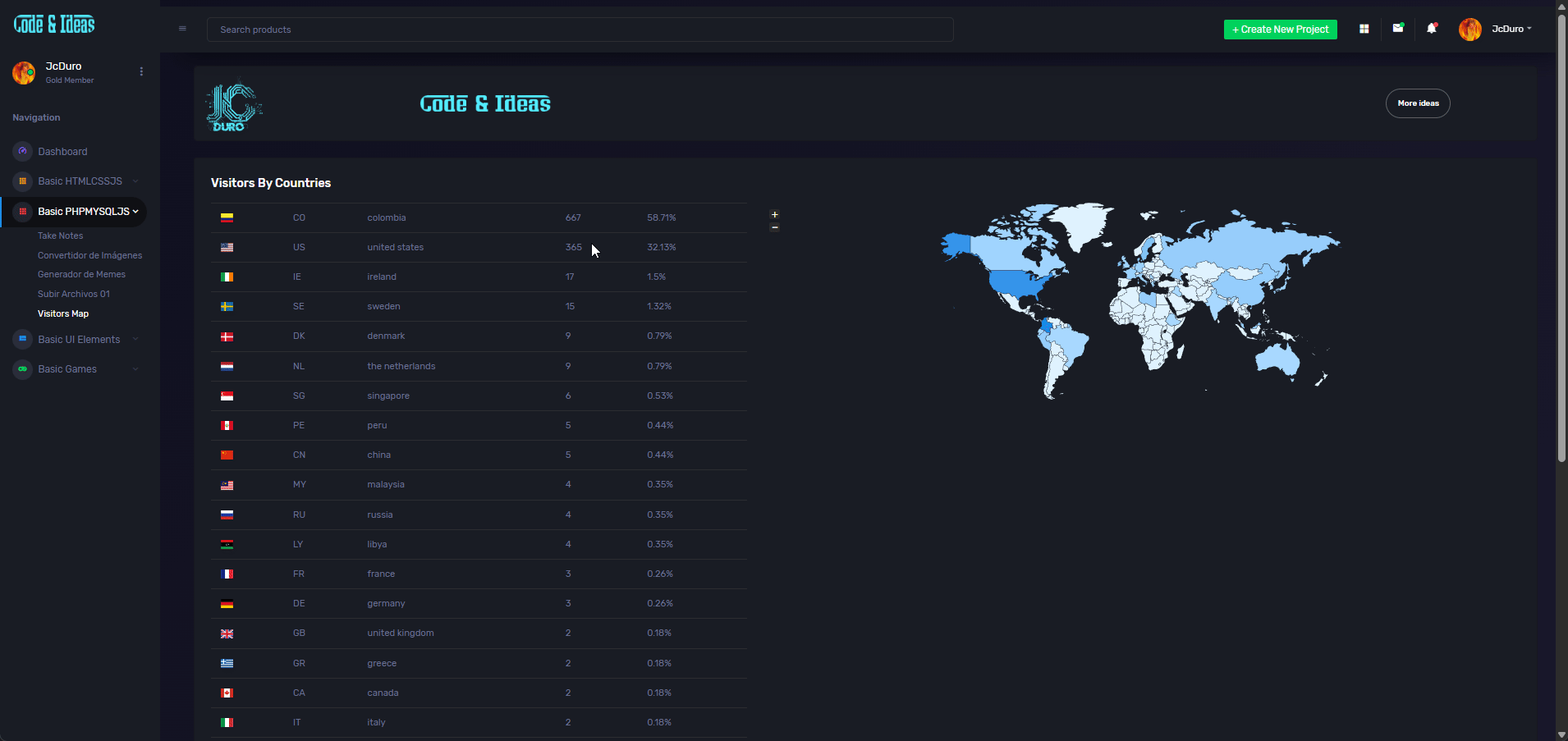Zoom out the map with minus button
This screenshot has height=741, width=1568.
[x=774, y=227]
